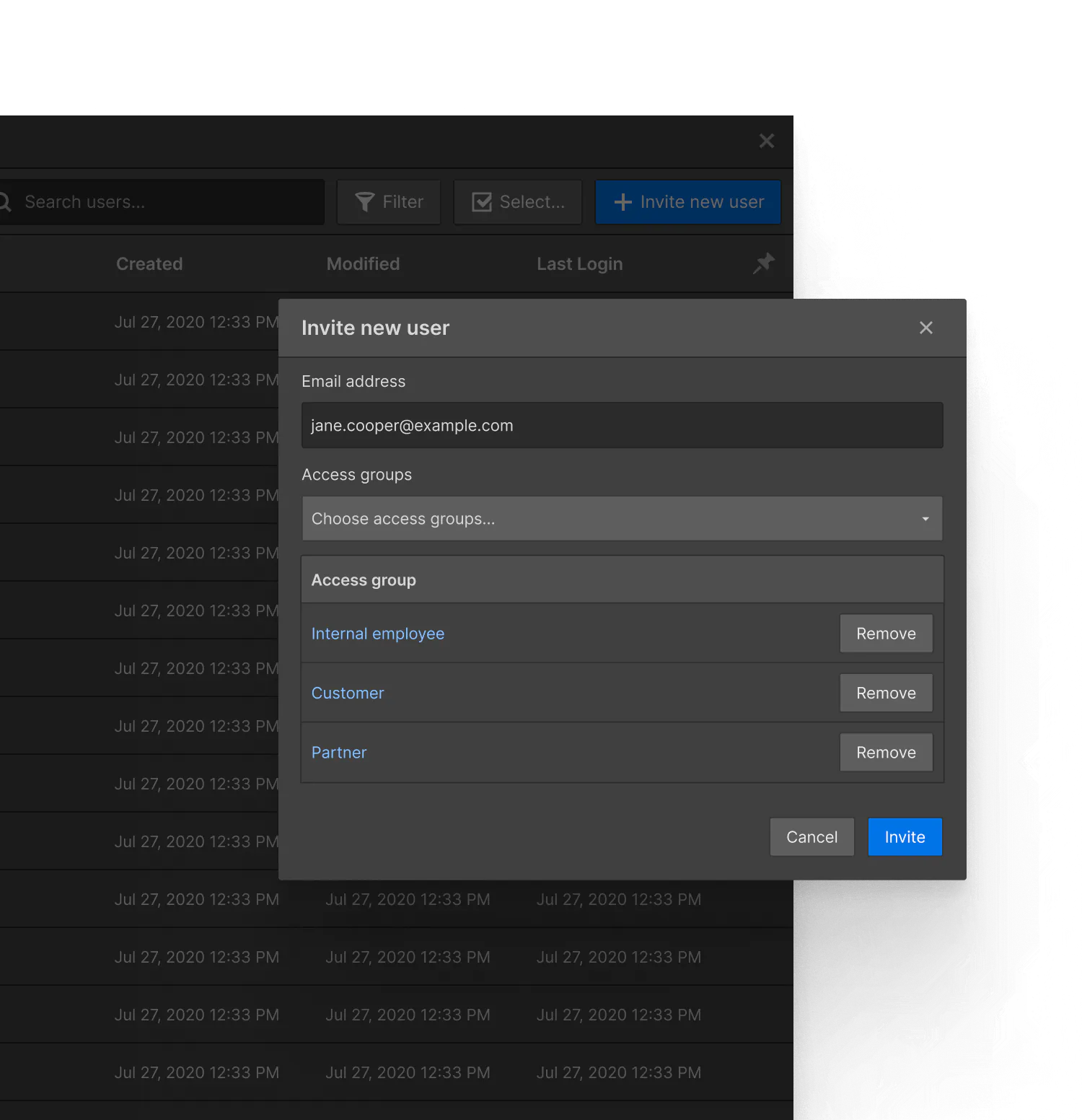This screenshot has height=1120, width=1082.
Task: Close the Invite new user dialog with X
Action: pyautogui.click(x=926, y=328)
